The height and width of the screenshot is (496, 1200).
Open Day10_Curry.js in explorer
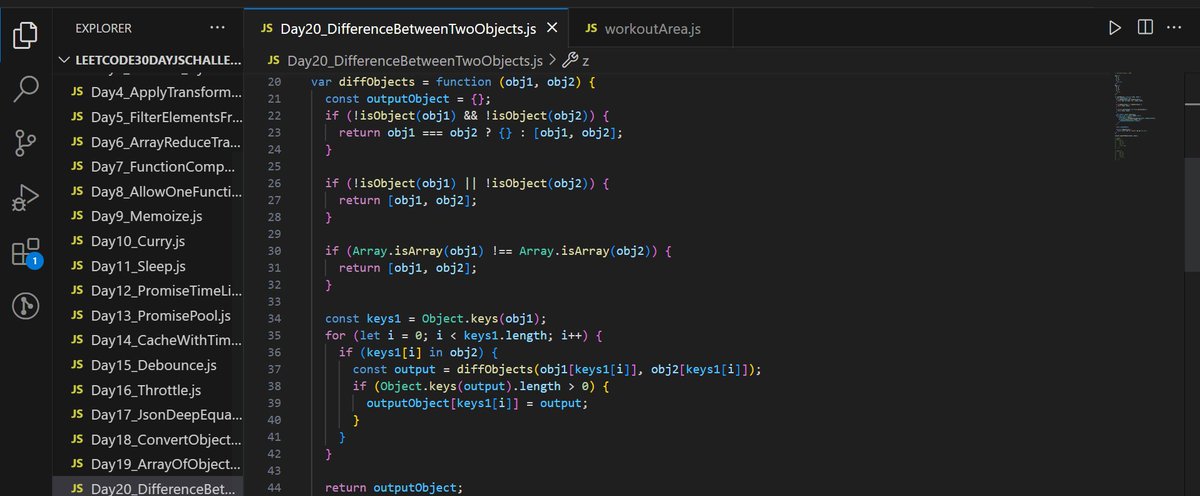pos(150,241)
